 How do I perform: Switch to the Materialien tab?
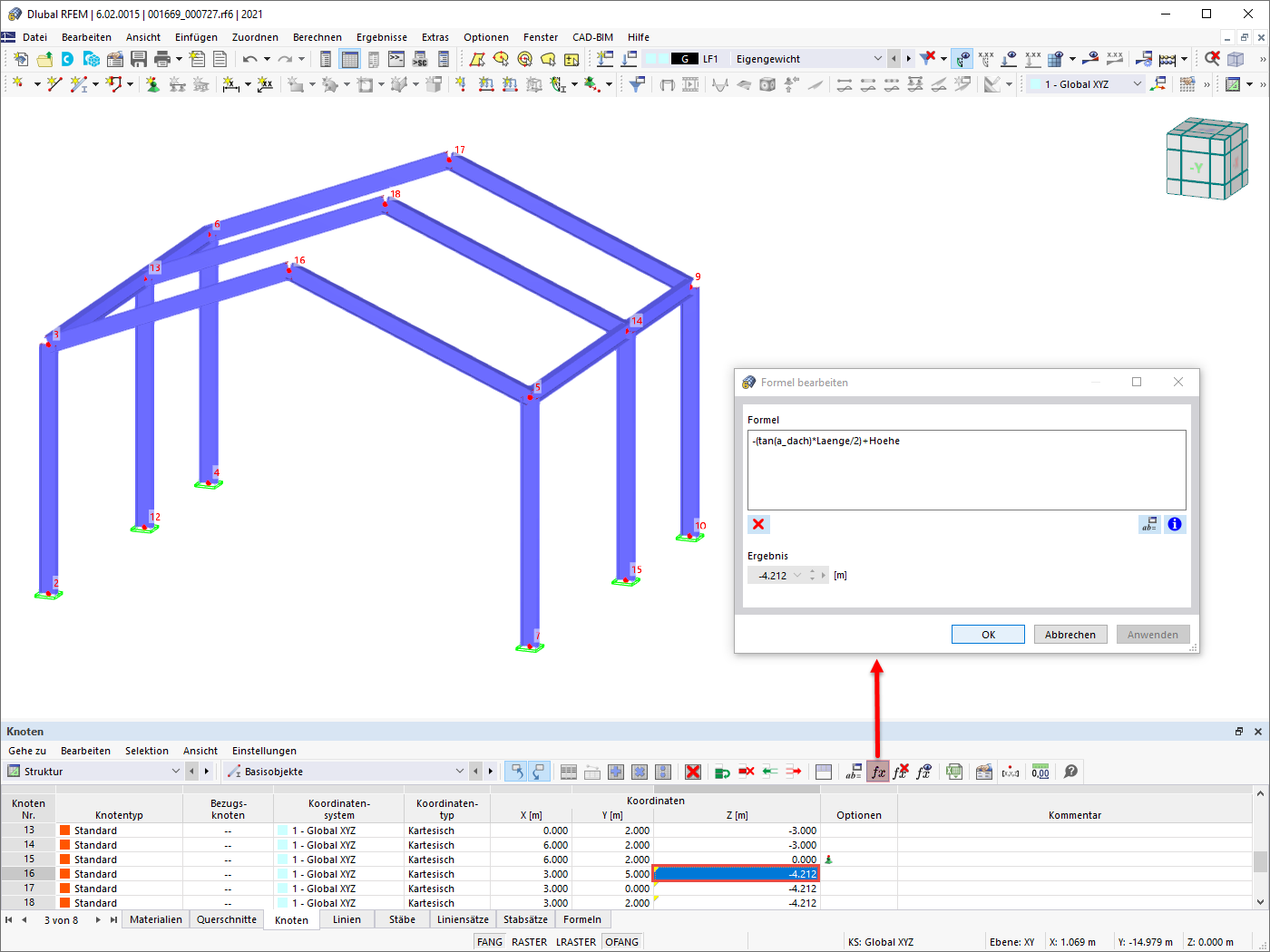click(156, 919)
